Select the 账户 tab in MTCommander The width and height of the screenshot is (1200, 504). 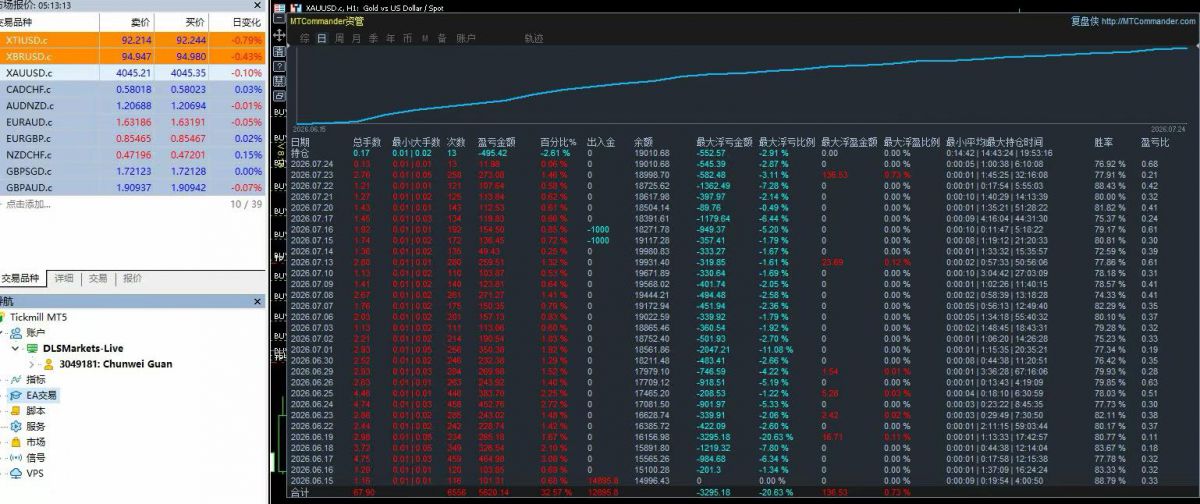[x=465, y=38]
